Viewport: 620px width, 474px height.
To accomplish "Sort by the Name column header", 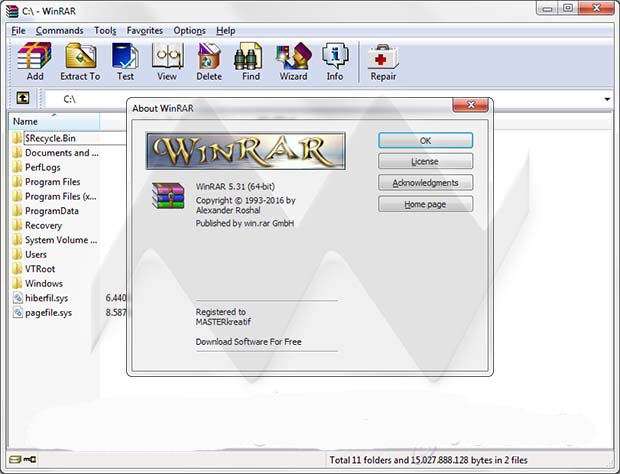I will pos(54,121).
